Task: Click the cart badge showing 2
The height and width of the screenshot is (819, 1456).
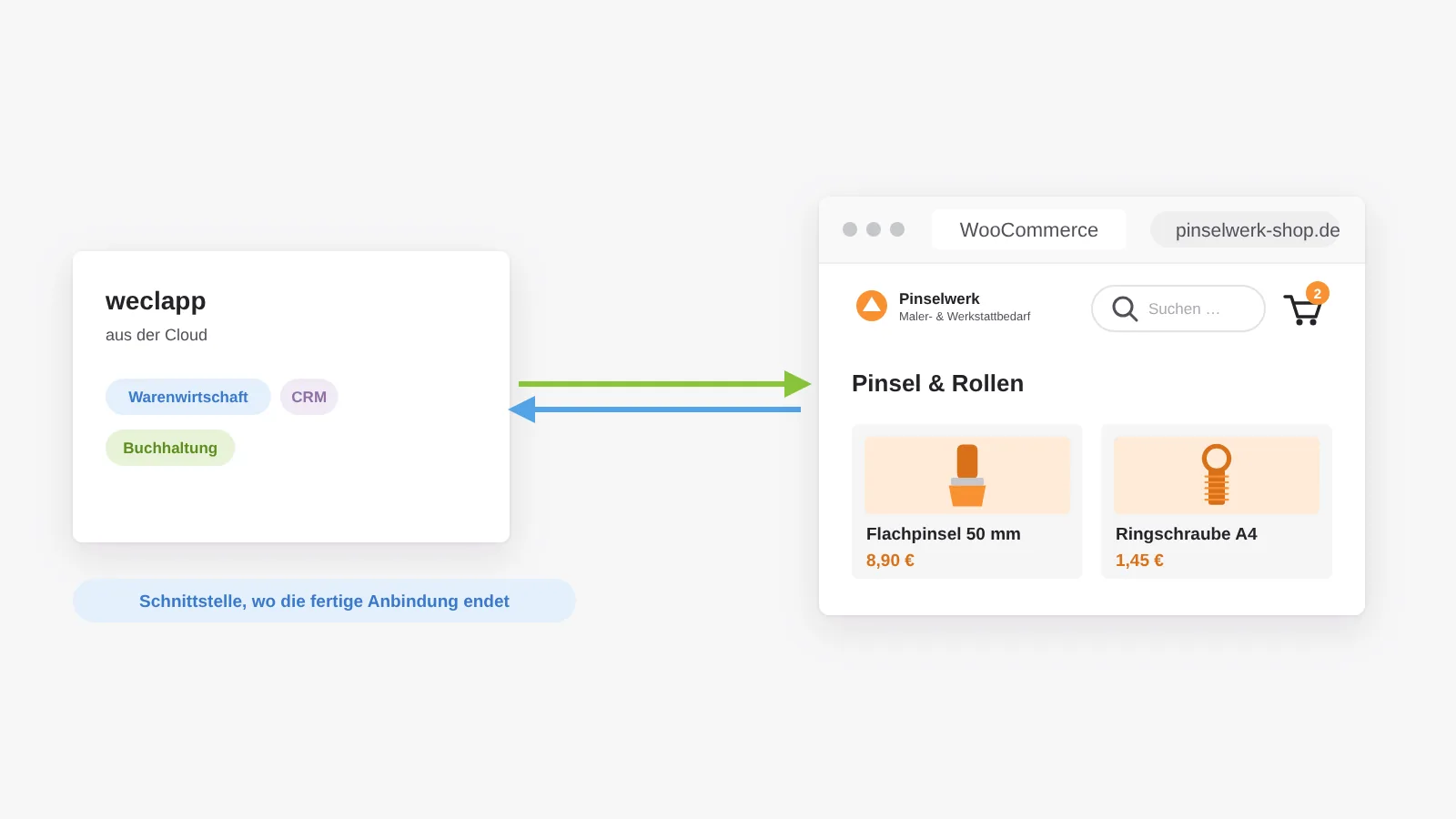Action: (1317, 293)
